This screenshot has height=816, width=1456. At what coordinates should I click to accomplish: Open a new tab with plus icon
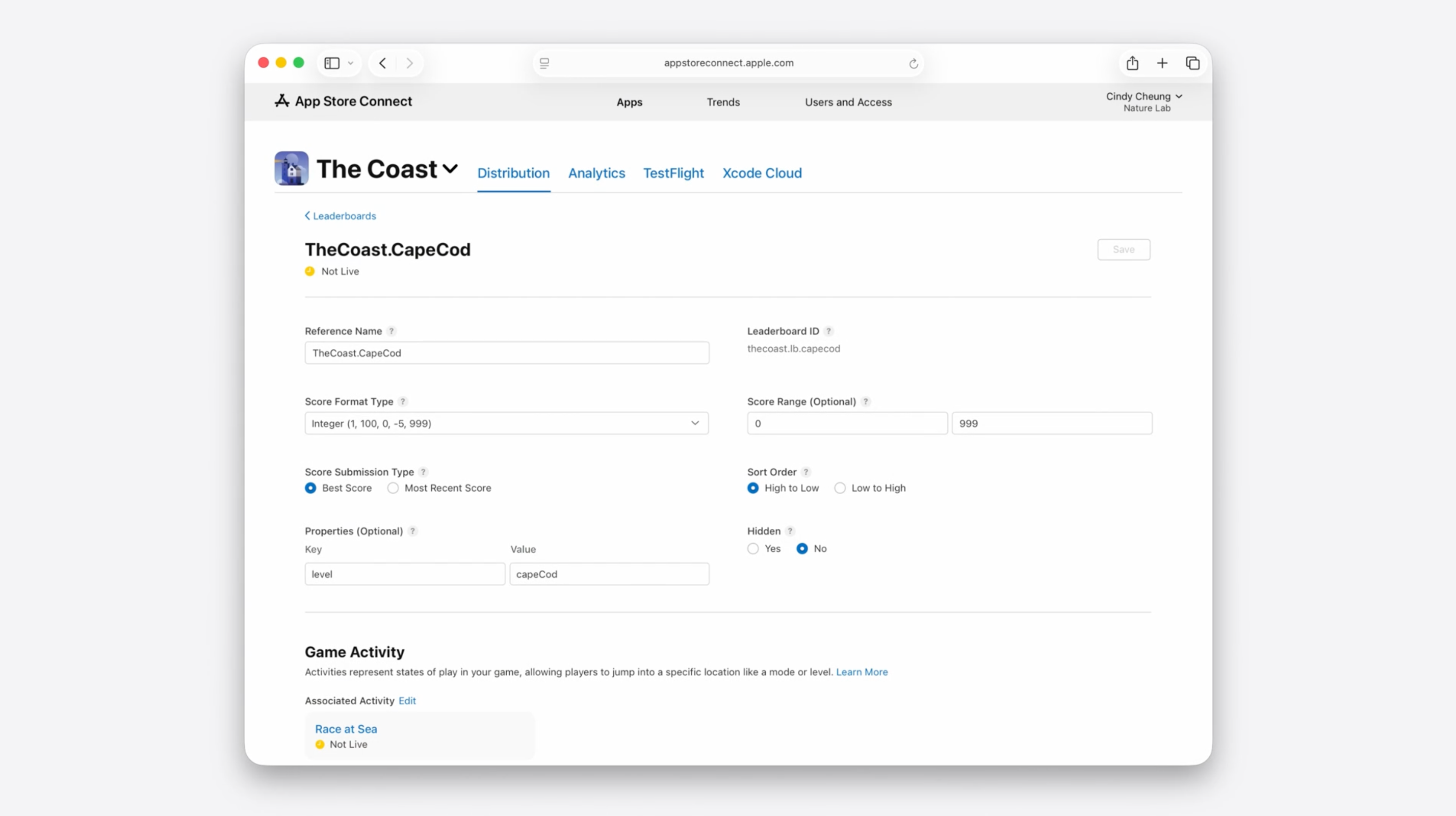(x=1162, y=63)
